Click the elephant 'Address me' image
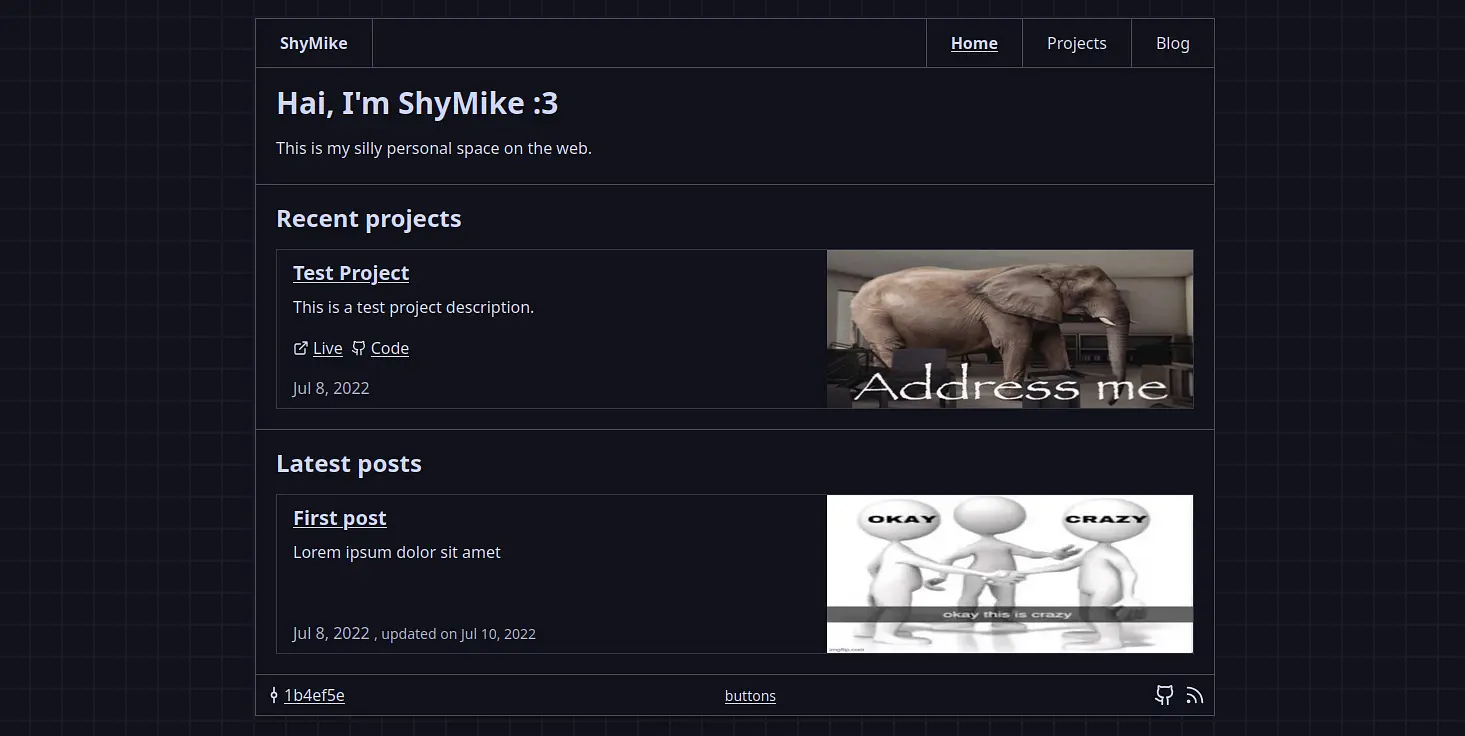The image size is (1465, 736). 1009,329
